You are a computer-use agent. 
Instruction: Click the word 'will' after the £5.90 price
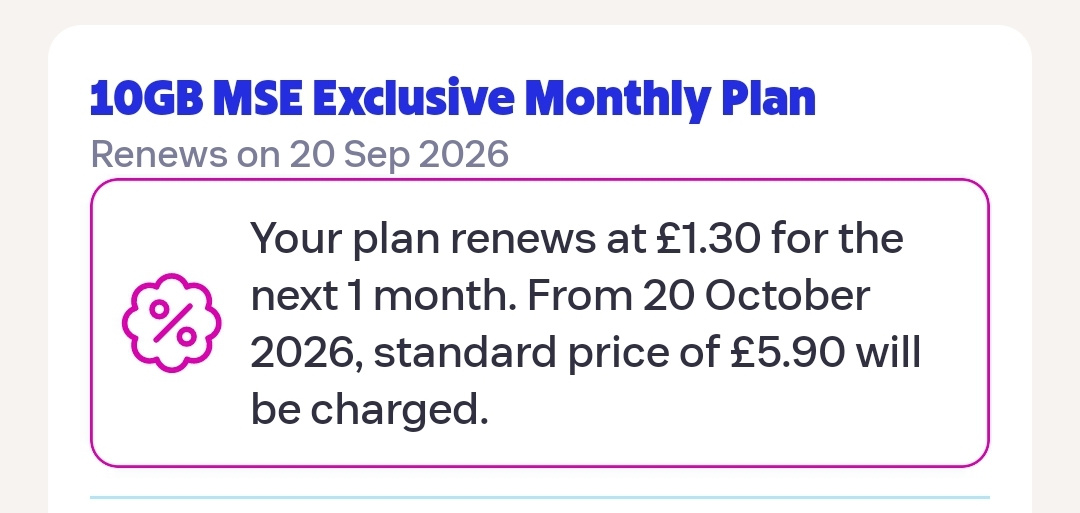pos(888,352)
